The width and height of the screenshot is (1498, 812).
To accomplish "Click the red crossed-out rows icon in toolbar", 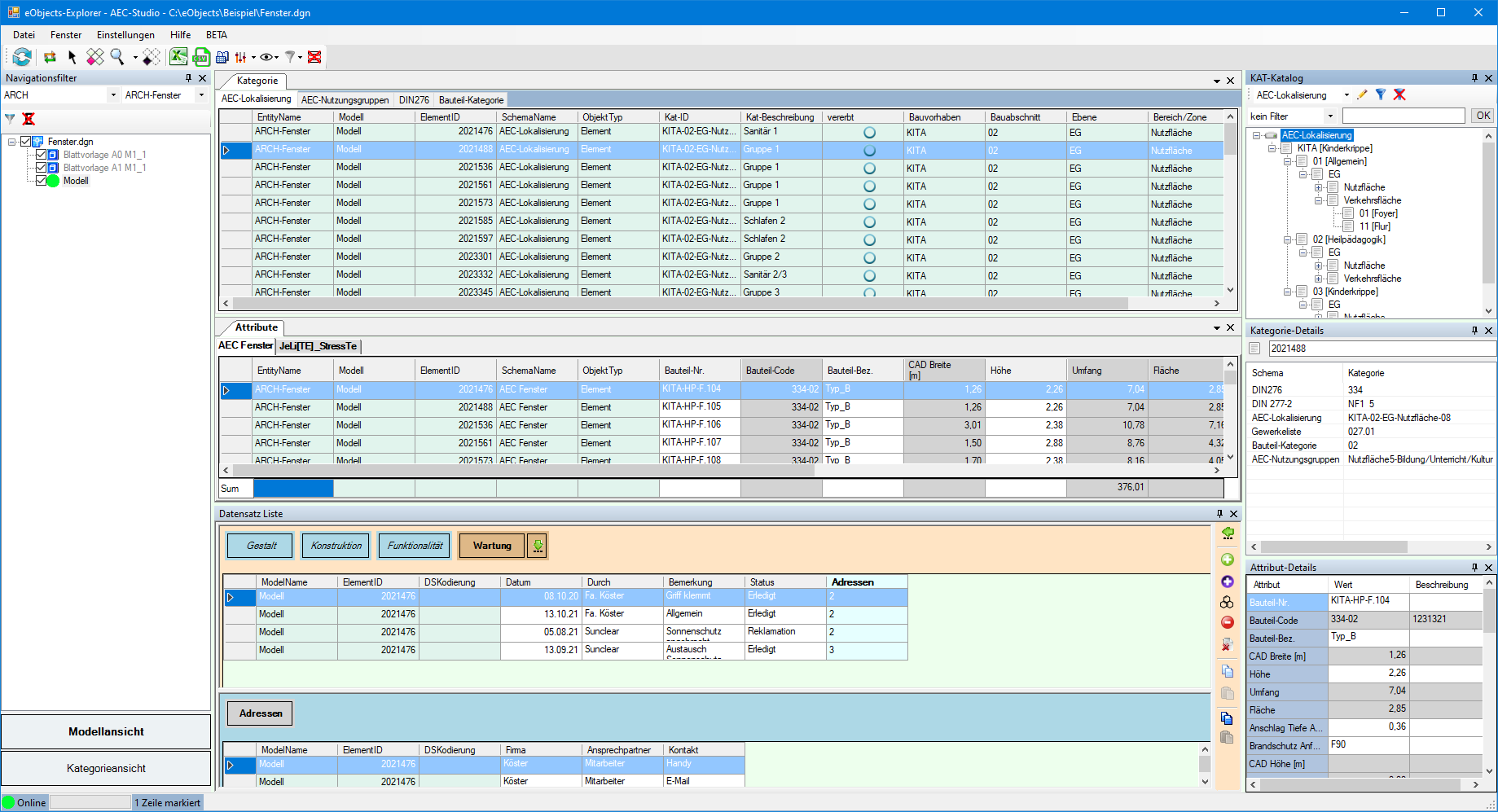I will pyautogui.click(x=314, y=57).
